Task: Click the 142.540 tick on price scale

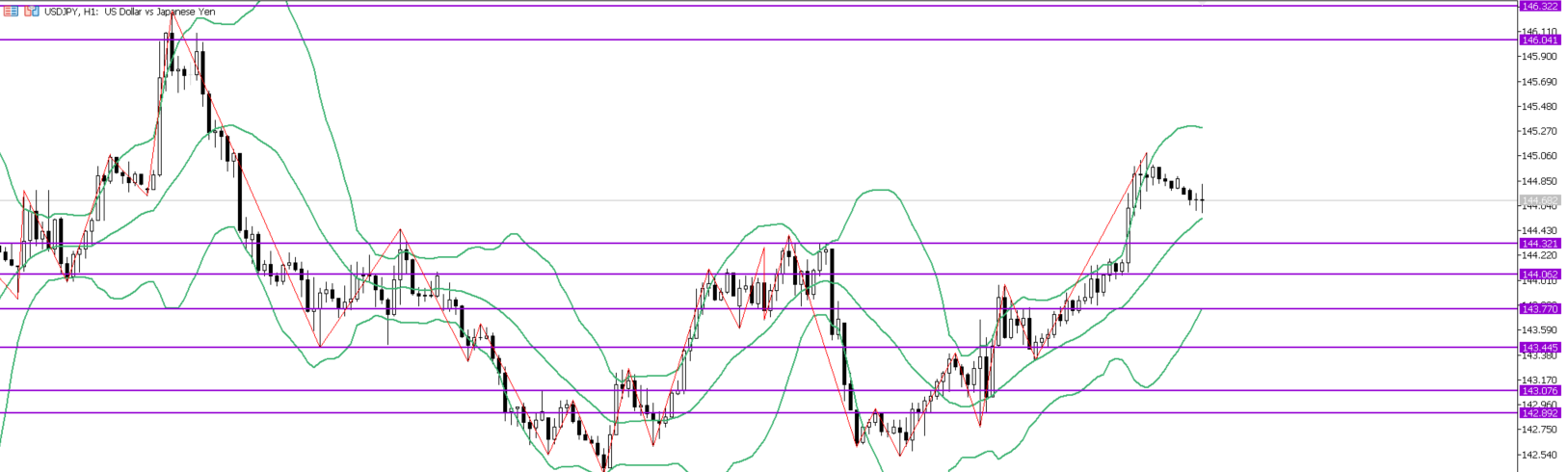Action: pyautogui.click(x=1539, y=455)
